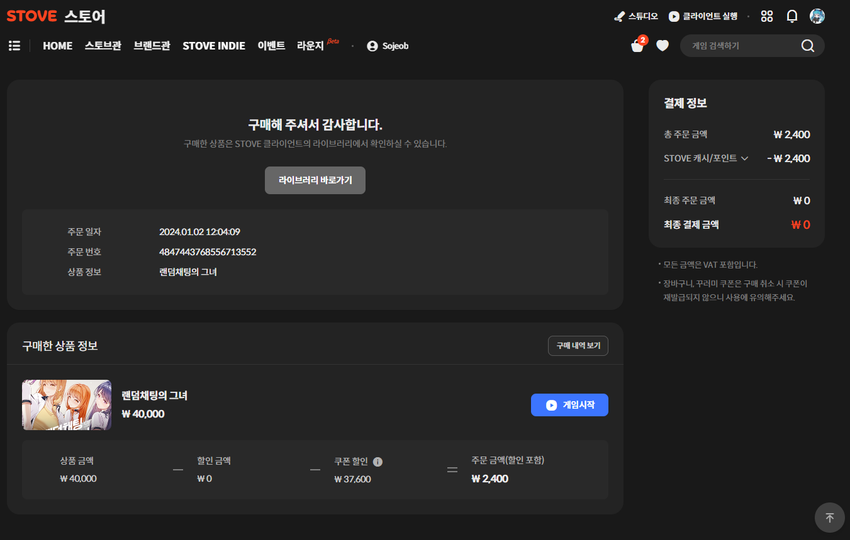Open the apps grid icon
Viewport: 850px width, 540px height.
[x=767, y=16]
